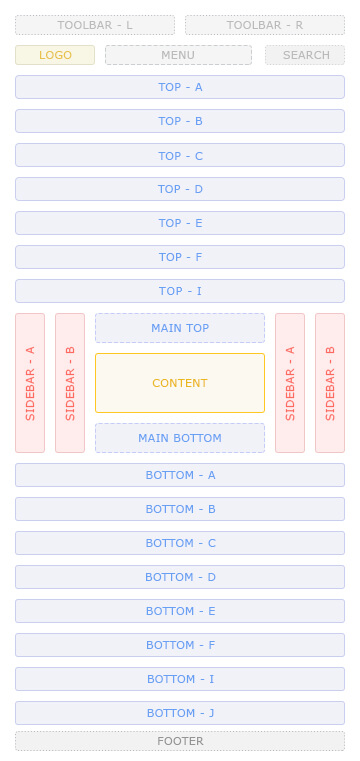Select the TOP - A position

click(180, 87)
